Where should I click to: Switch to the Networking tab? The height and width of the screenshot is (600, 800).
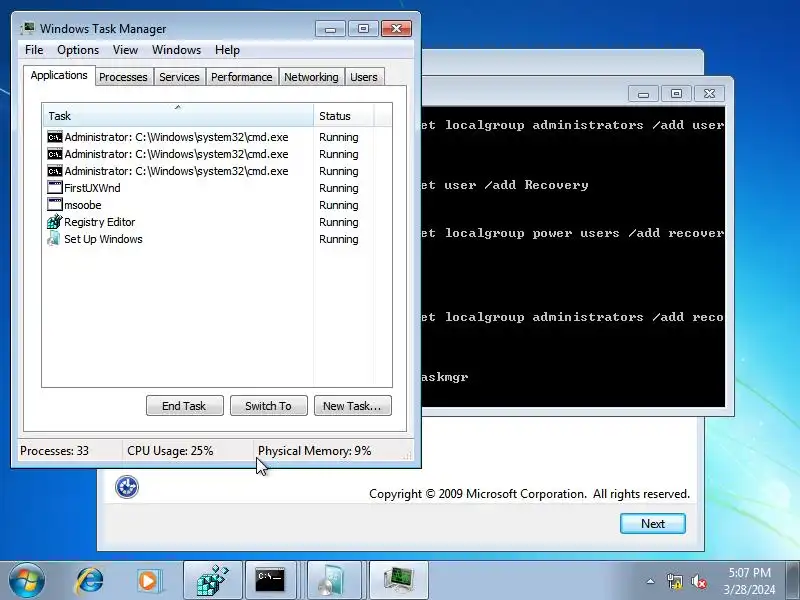point(311,77)
